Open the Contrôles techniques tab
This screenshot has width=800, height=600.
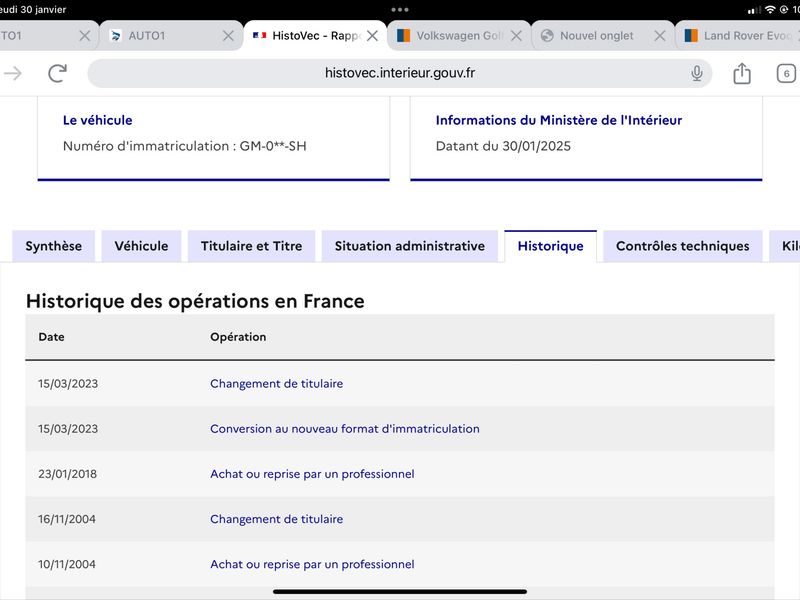tap(683, 246)
